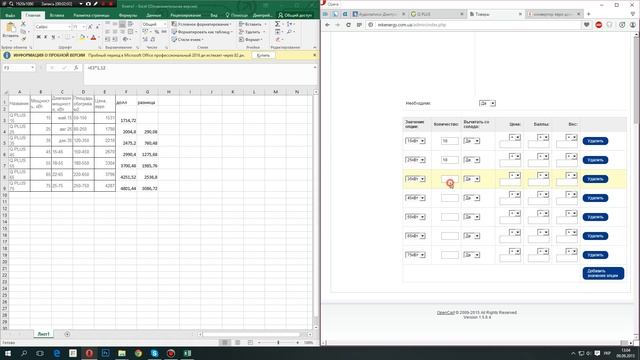
Task: Switch to the Page Layout ribbon tab
Action: (x=91, y=15)
